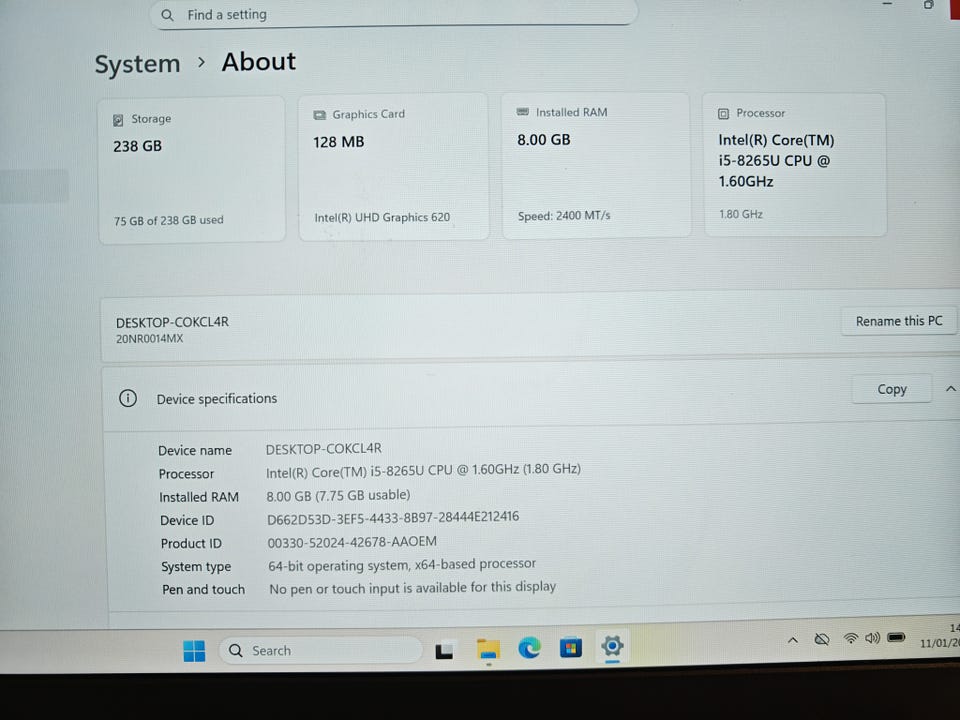Click Speed: 2400 MT/s text

click(564, 216)
